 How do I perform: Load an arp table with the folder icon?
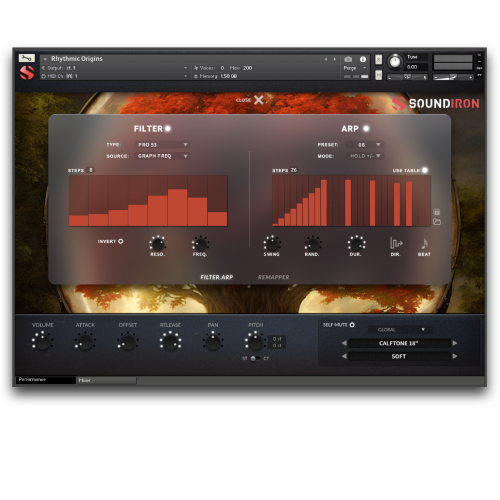[437, 222]
